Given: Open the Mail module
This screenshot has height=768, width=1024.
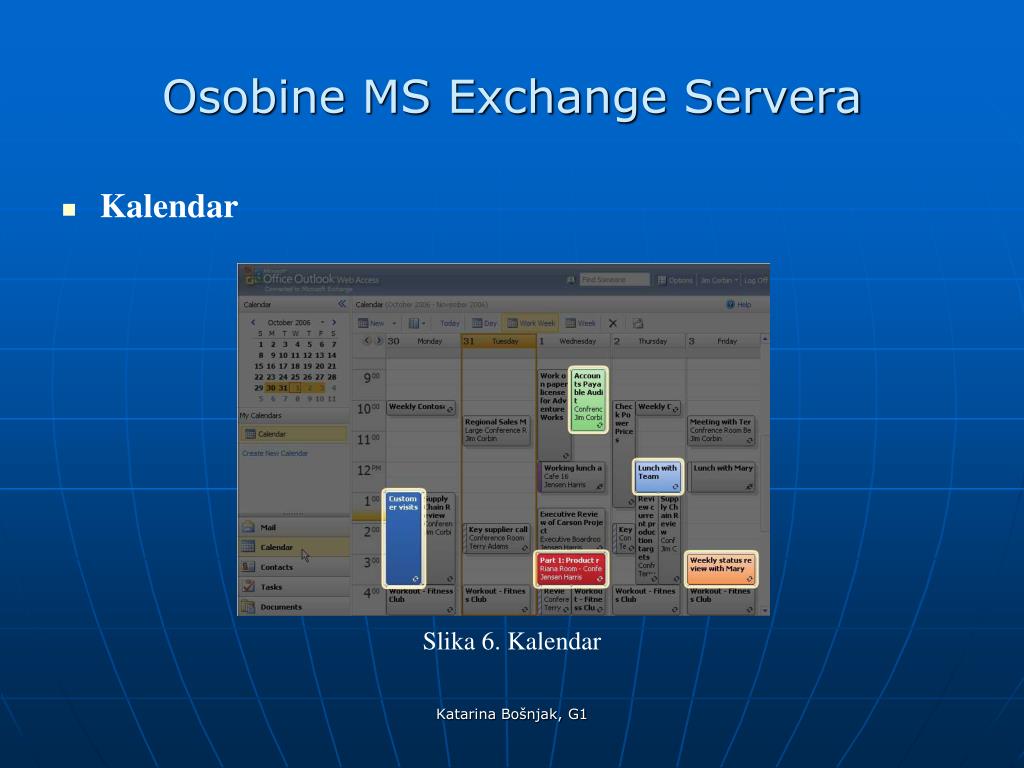Looking at the screenshot, I should pyautogui.click(x=295, y=527).
